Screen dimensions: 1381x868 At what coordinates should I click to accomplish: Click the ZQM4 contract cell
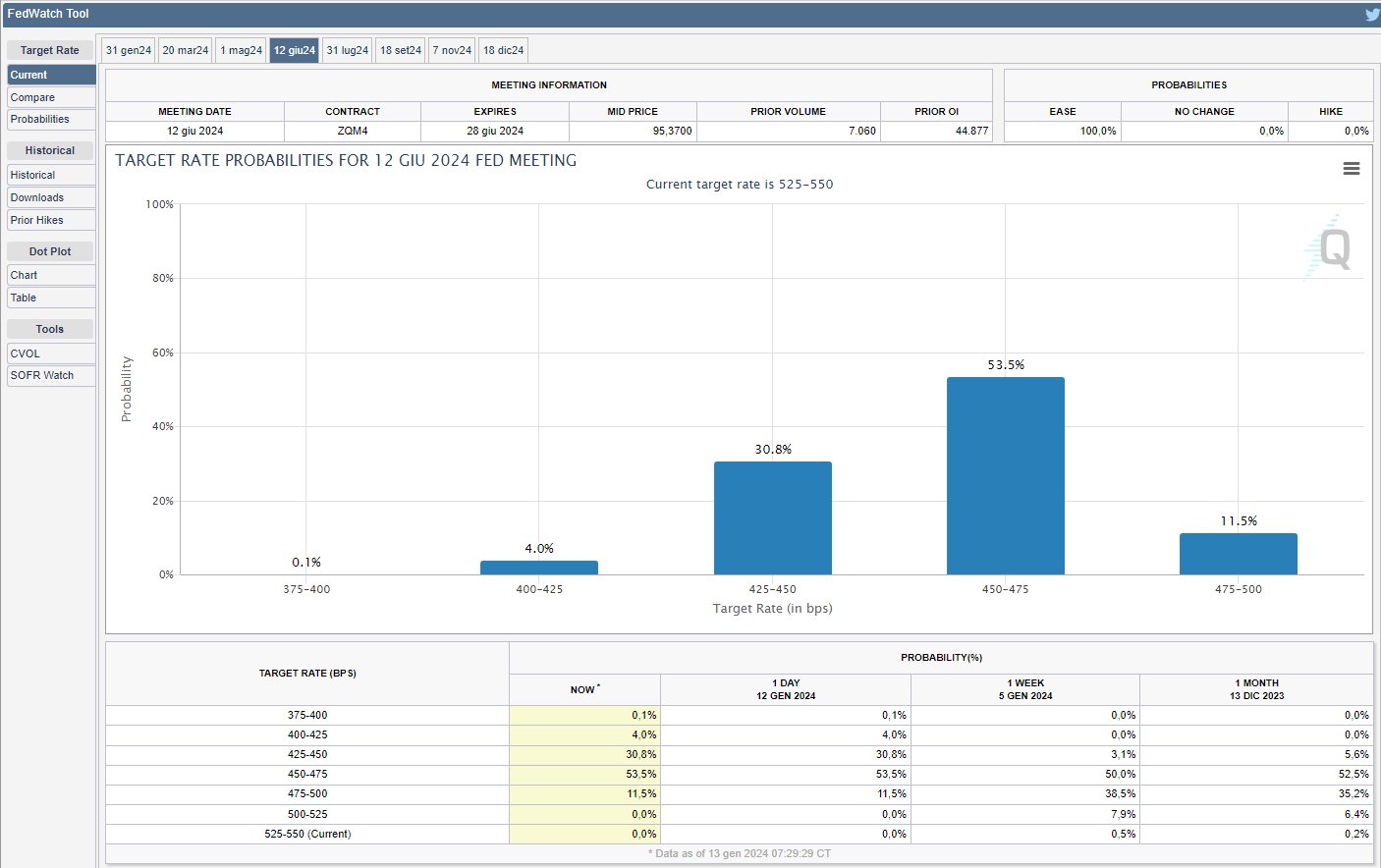point(353,131)
